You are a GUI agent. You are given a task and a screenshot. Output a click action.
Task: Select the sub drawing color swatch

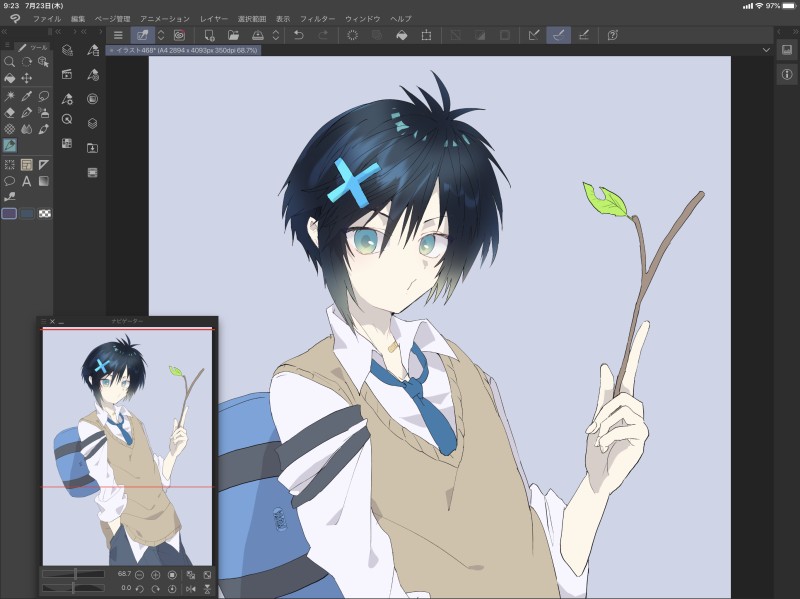coord(27,213)
